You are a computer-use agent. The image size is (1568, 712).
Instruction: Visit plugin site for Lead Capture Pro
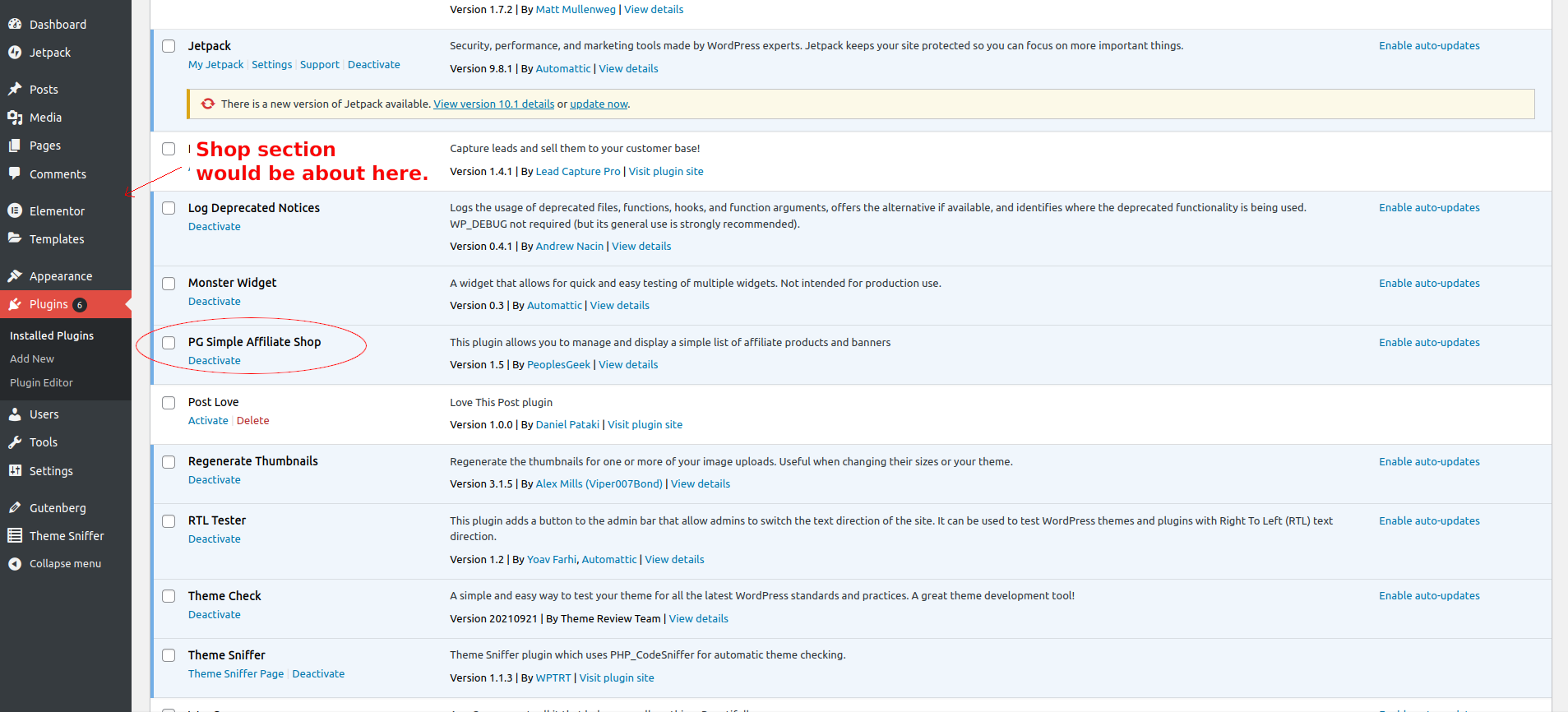pos(666,172)
